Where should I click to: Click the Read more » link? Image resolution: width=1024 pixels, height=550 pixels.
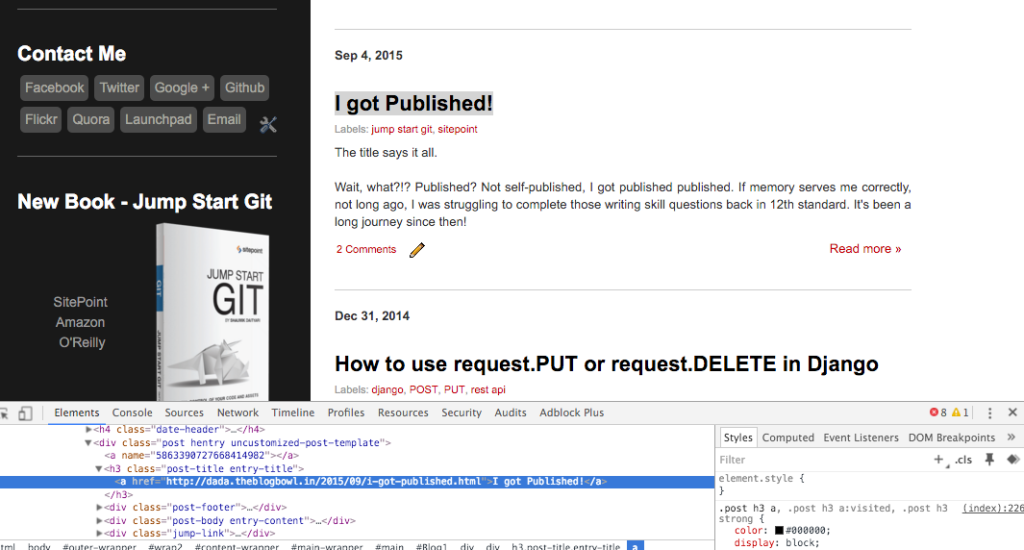pos(865,249)
